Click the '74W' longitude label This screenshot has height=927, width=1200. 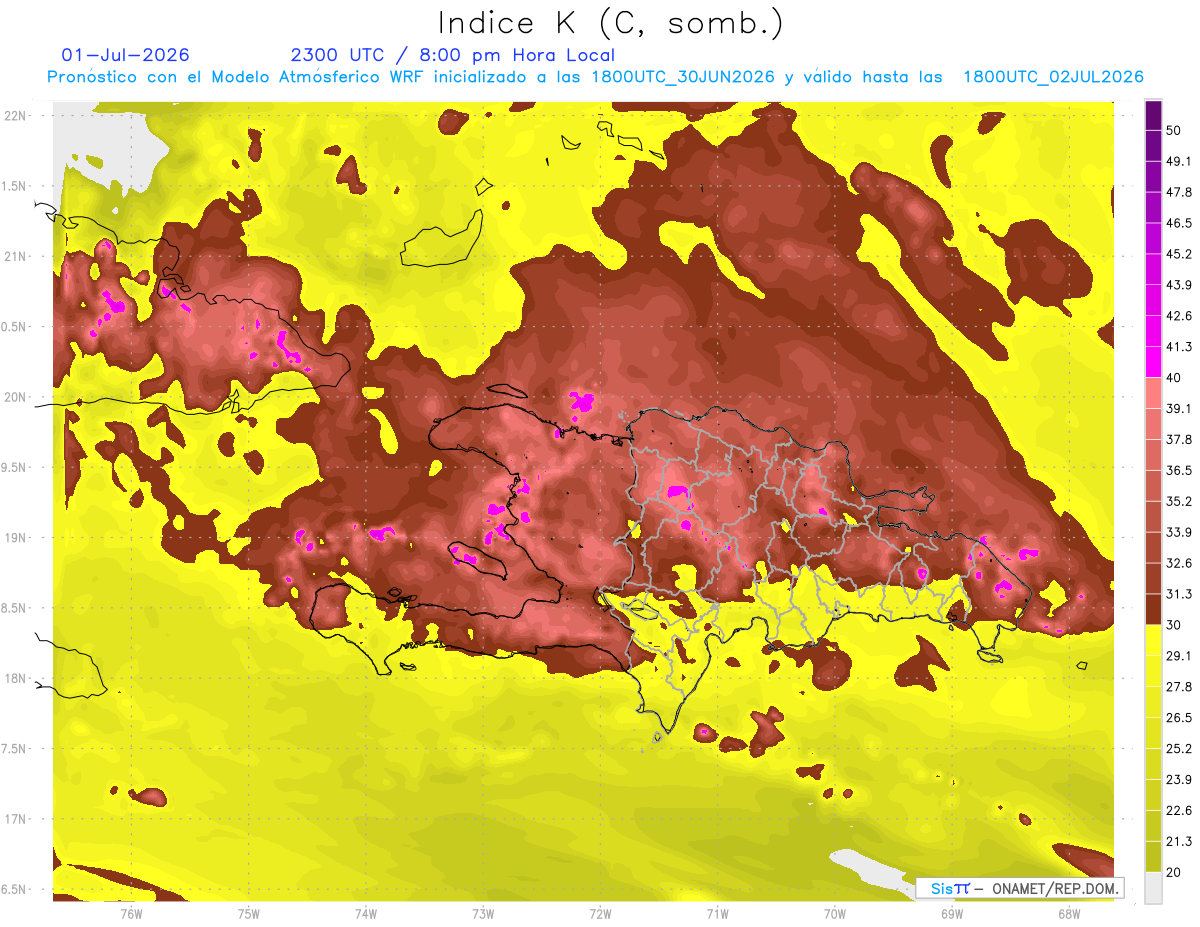coord(366,913)
